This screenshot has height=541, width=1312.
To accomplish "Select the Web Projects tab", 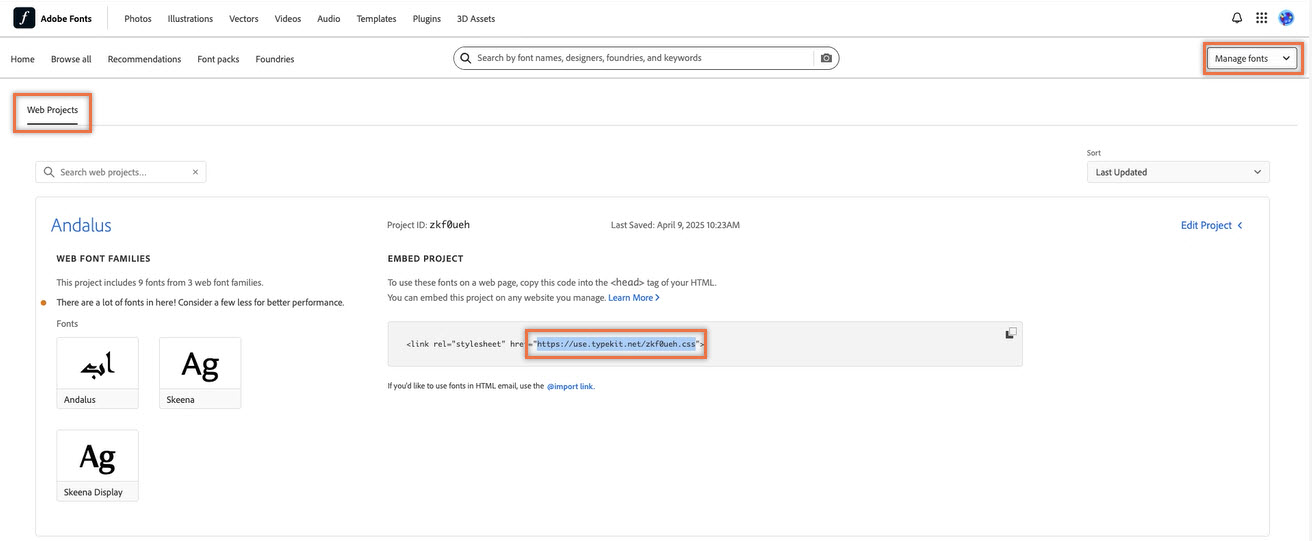I will (52, 110).
